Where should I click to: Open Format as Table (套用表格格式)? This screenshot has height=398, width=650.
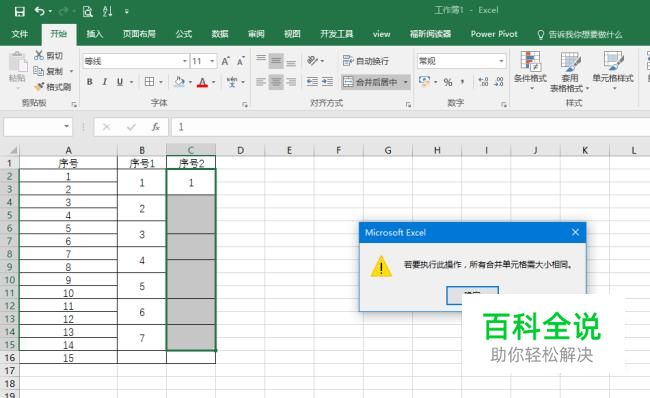click(x=570, y=71)
